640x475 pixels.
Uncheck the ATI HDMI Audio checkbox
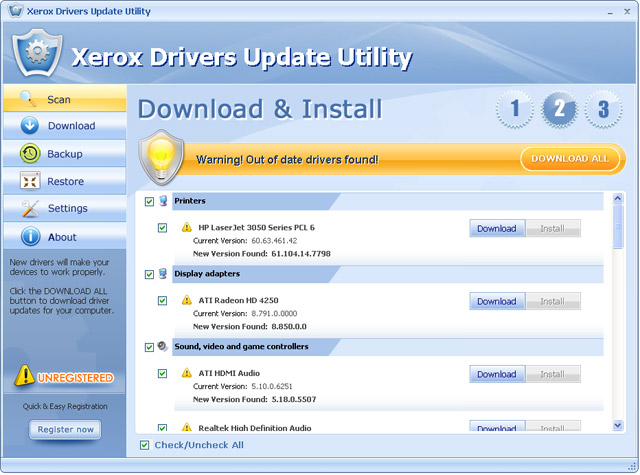[x=162, y=373]
